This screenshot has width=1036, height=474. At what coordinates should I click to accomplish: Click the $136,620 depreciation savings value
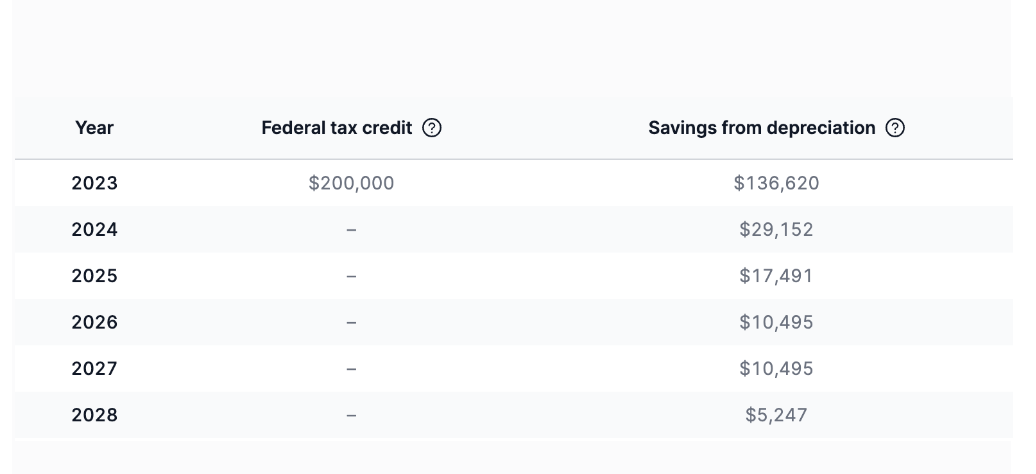coord(776,183)
